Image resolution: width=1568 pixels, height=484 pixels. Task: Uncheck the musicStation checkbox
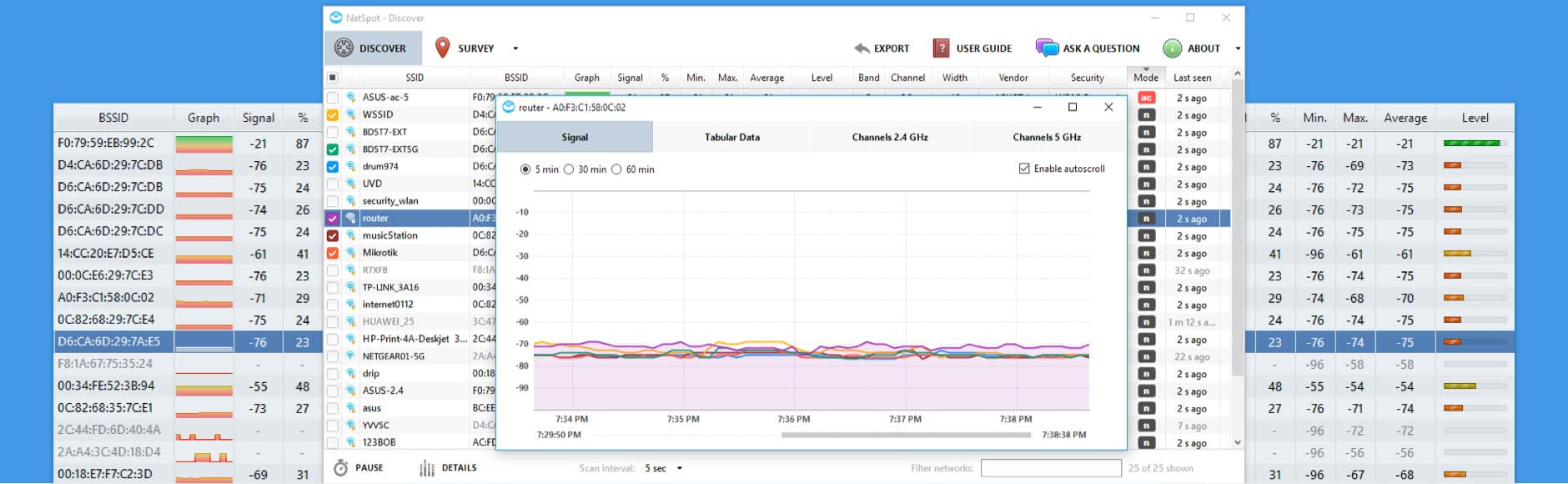tap(333, 235)
